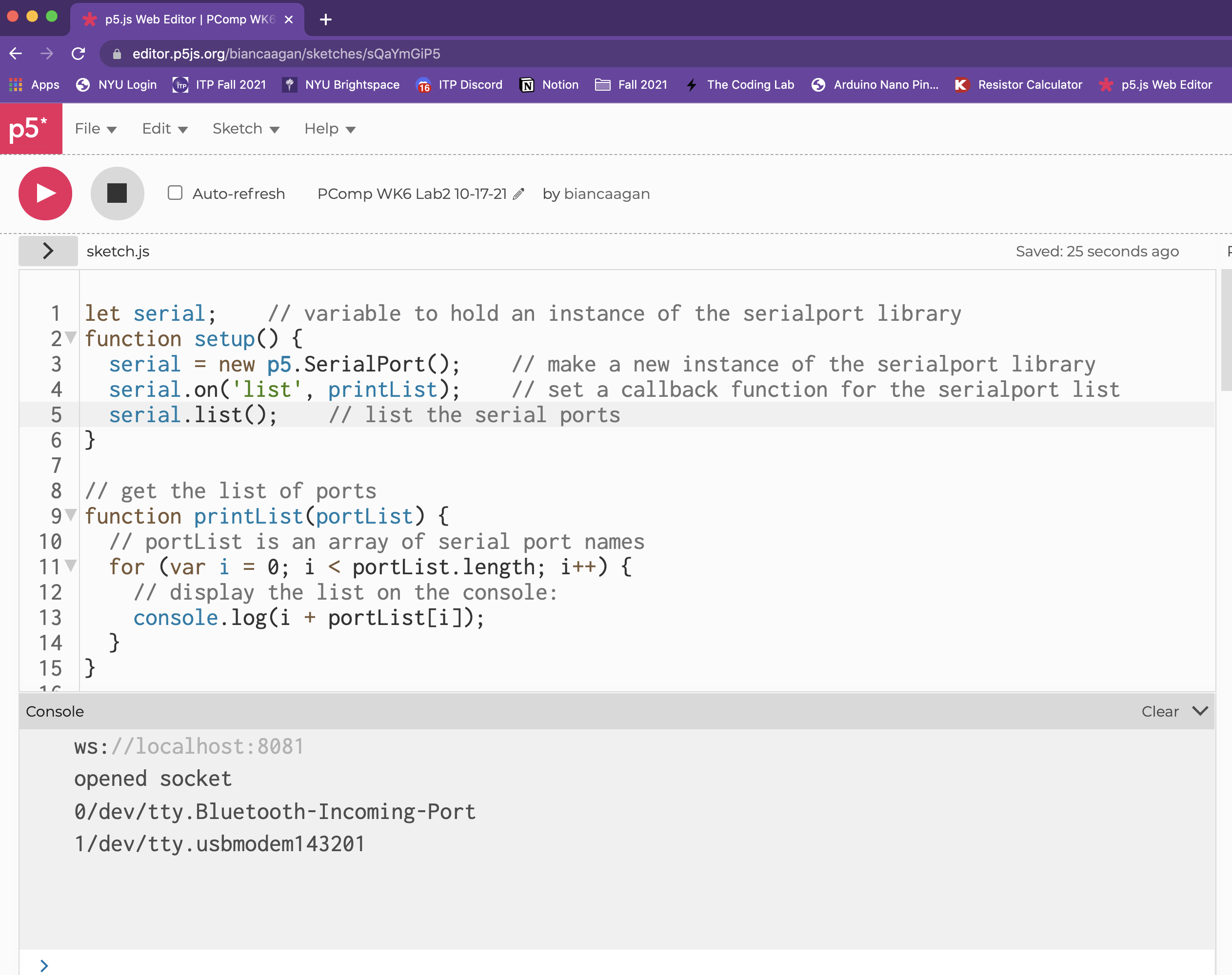
Task: Click the pencil icon to rename sketch
Action: 518,194
